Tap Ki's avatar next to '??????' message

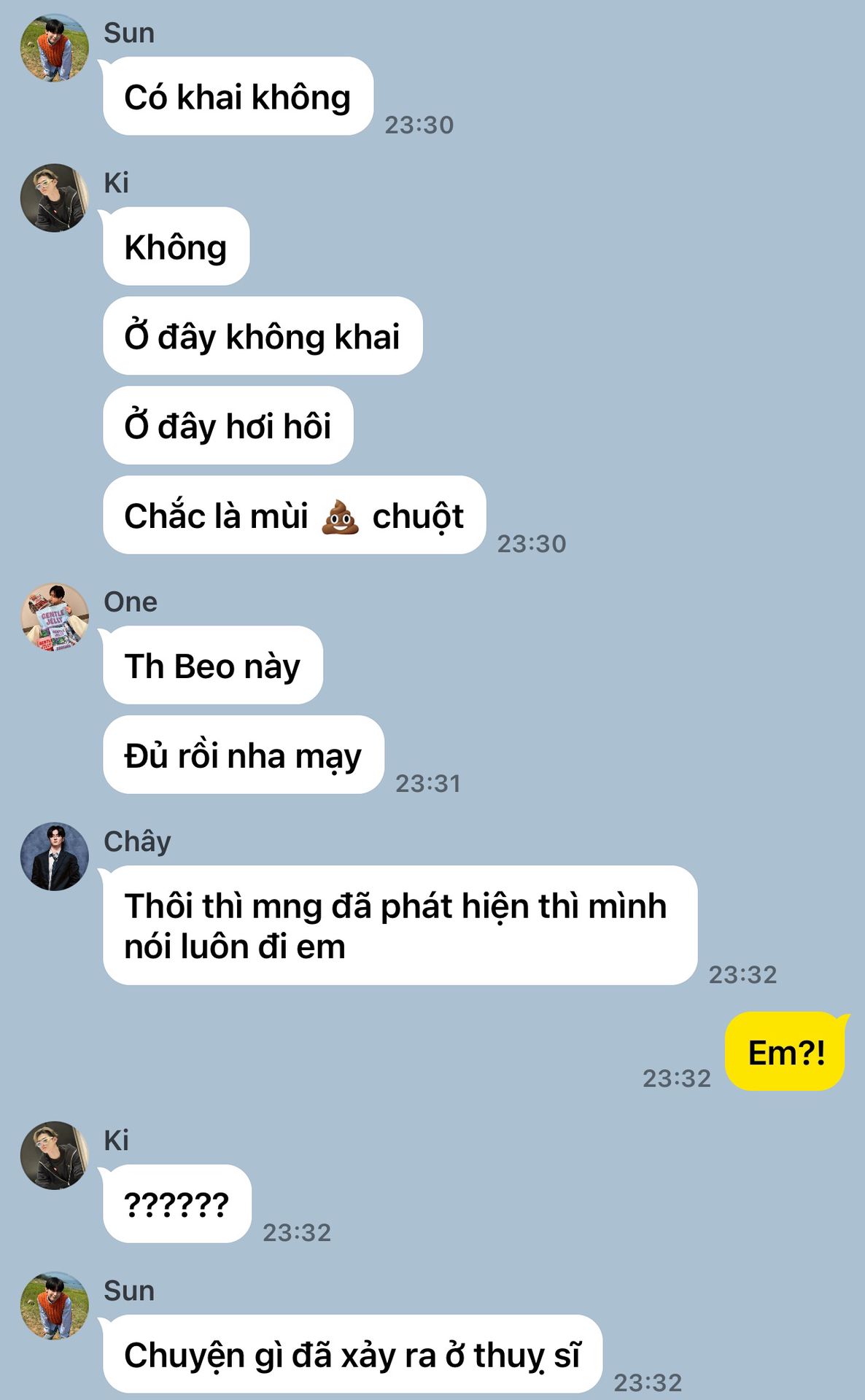click(55, 1156)
